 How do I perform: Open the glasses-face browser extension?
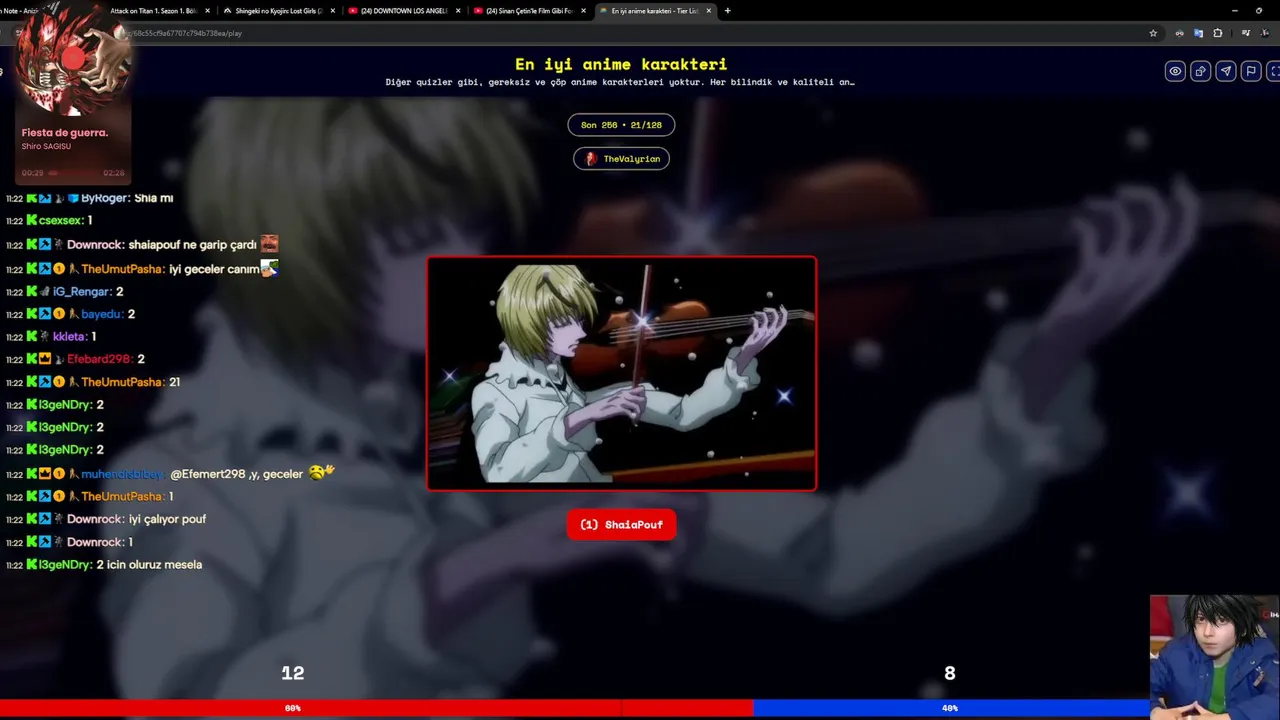pos(1180,33)
